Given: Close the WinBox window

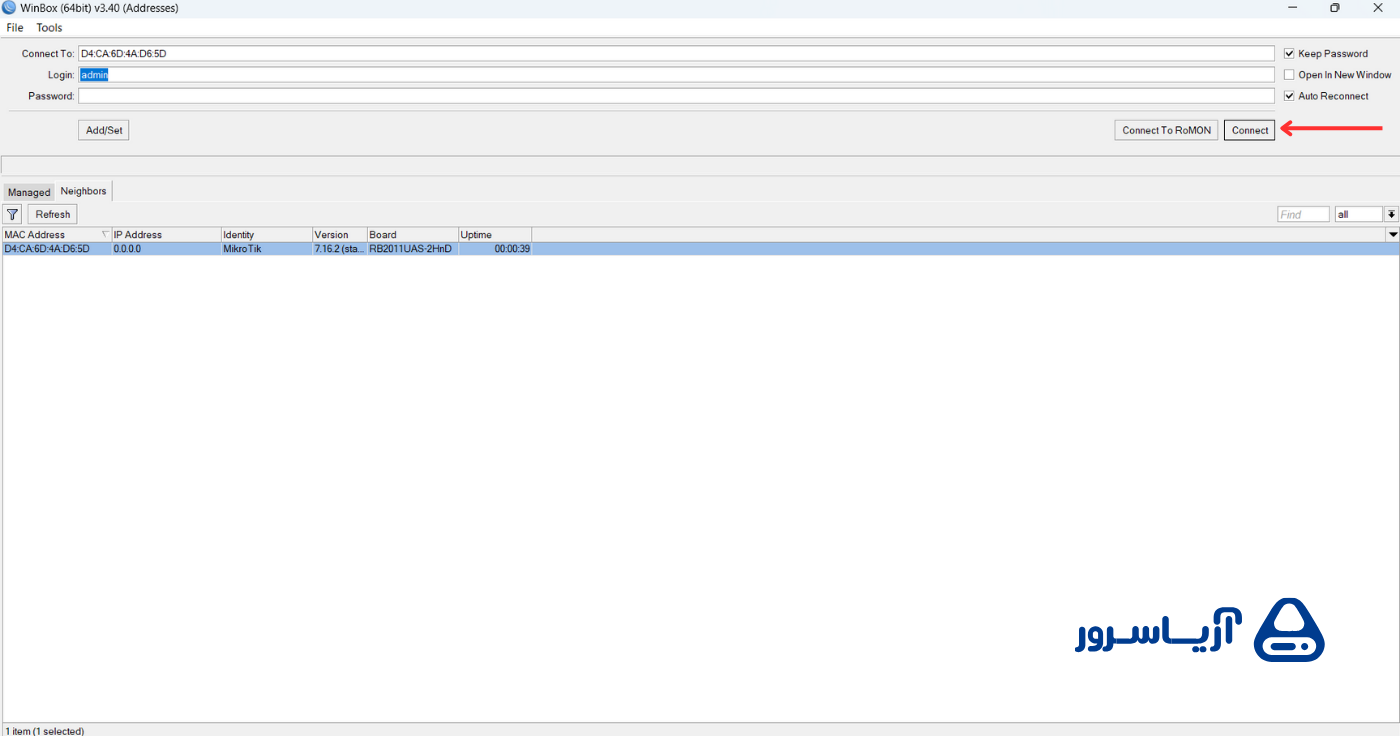Looking at the screenshot, I should click(x=1378, y=8).
